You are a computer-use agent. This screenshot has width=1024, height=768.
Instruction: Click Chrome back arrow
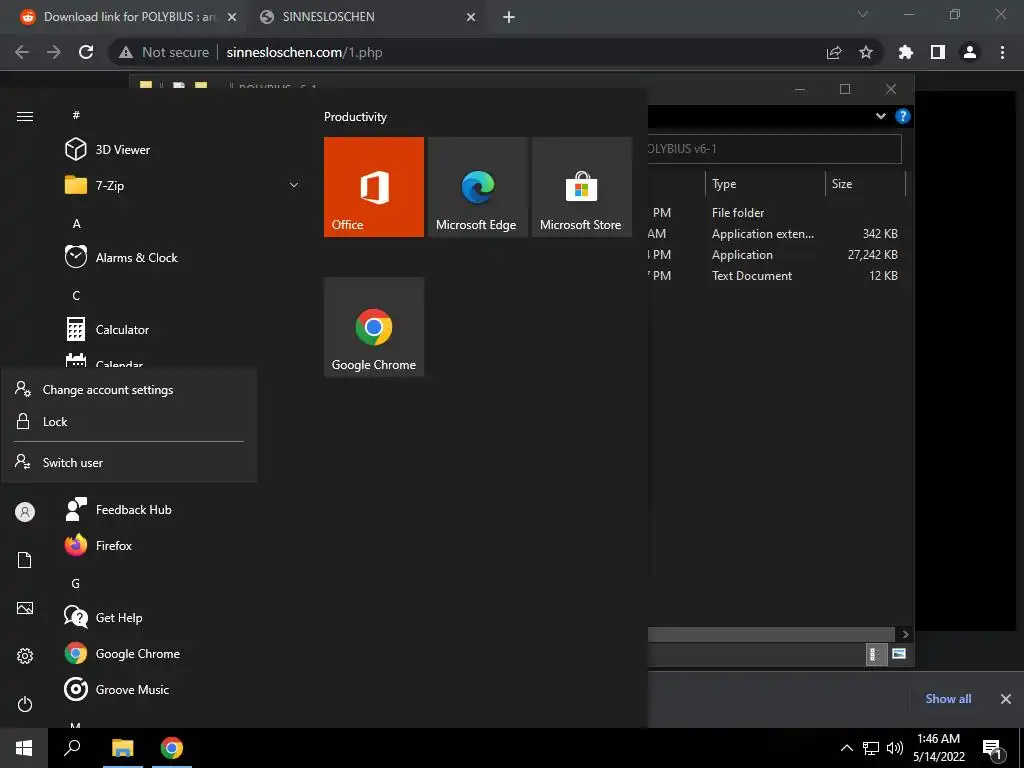click(22, 52)
